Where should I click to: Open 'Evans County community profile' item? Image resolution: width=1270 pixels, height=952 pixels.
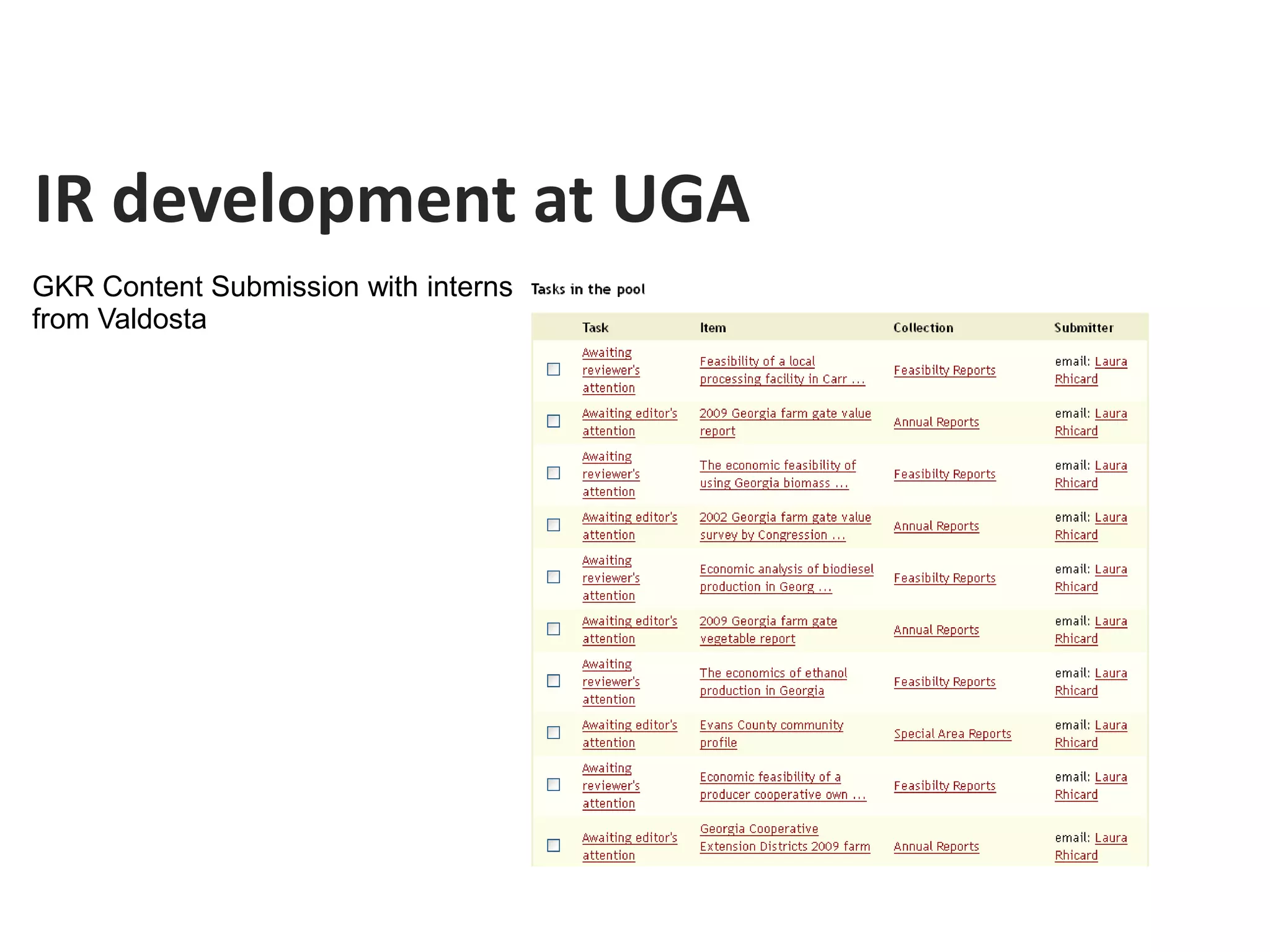click(771, 734)
